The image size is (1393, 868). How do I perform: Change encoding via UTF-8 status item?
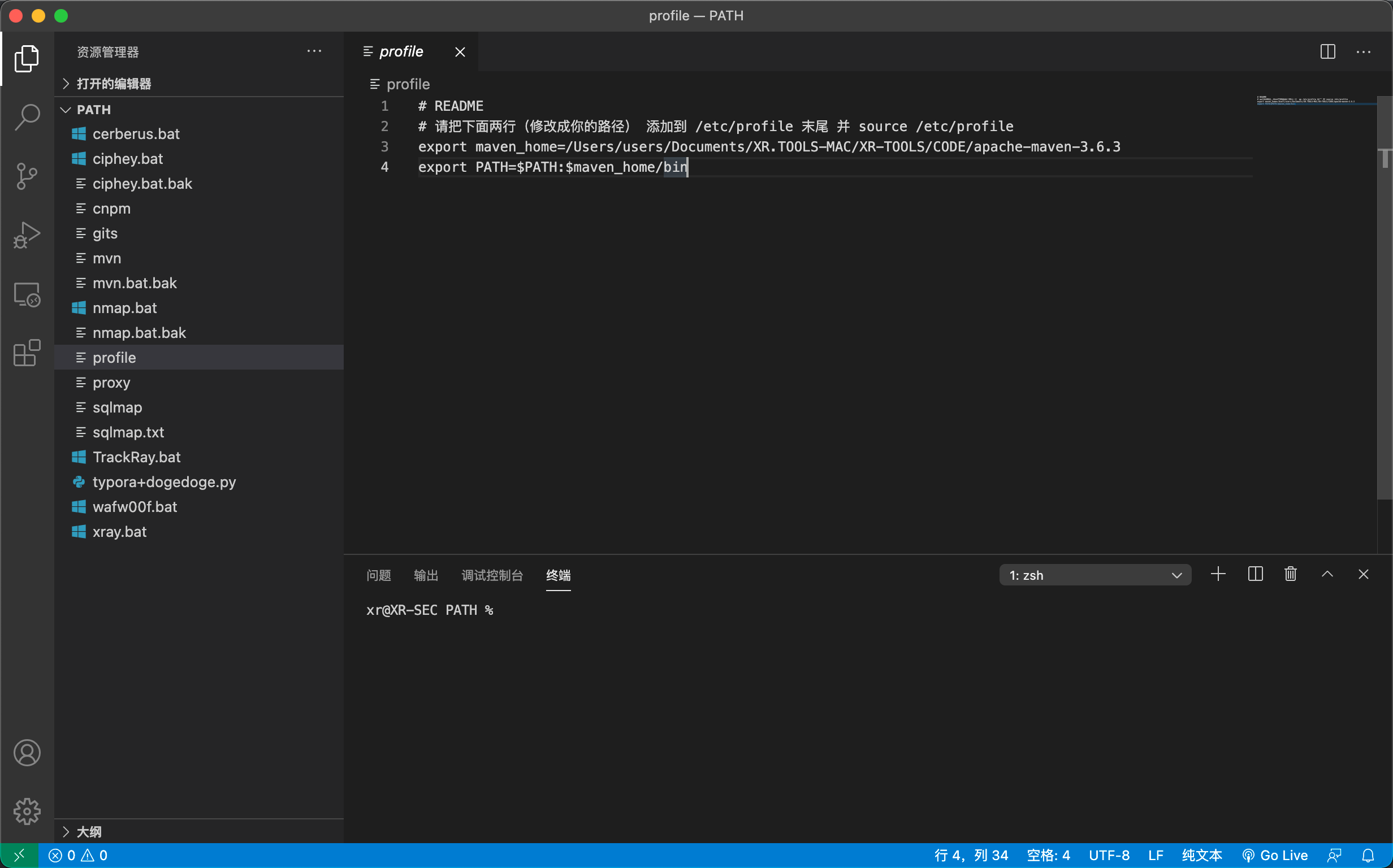tap(1109, 856)
